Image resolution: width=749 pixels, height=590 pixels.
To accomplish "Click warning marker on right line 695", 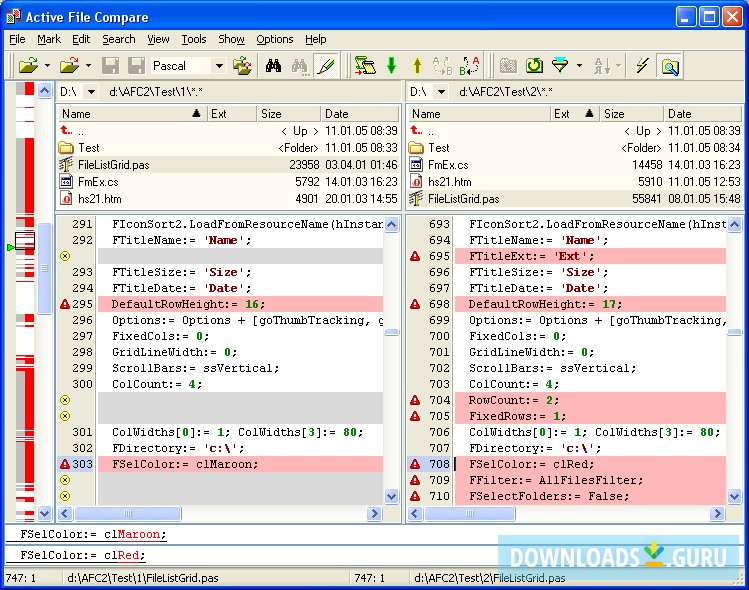I will point(415,256).
